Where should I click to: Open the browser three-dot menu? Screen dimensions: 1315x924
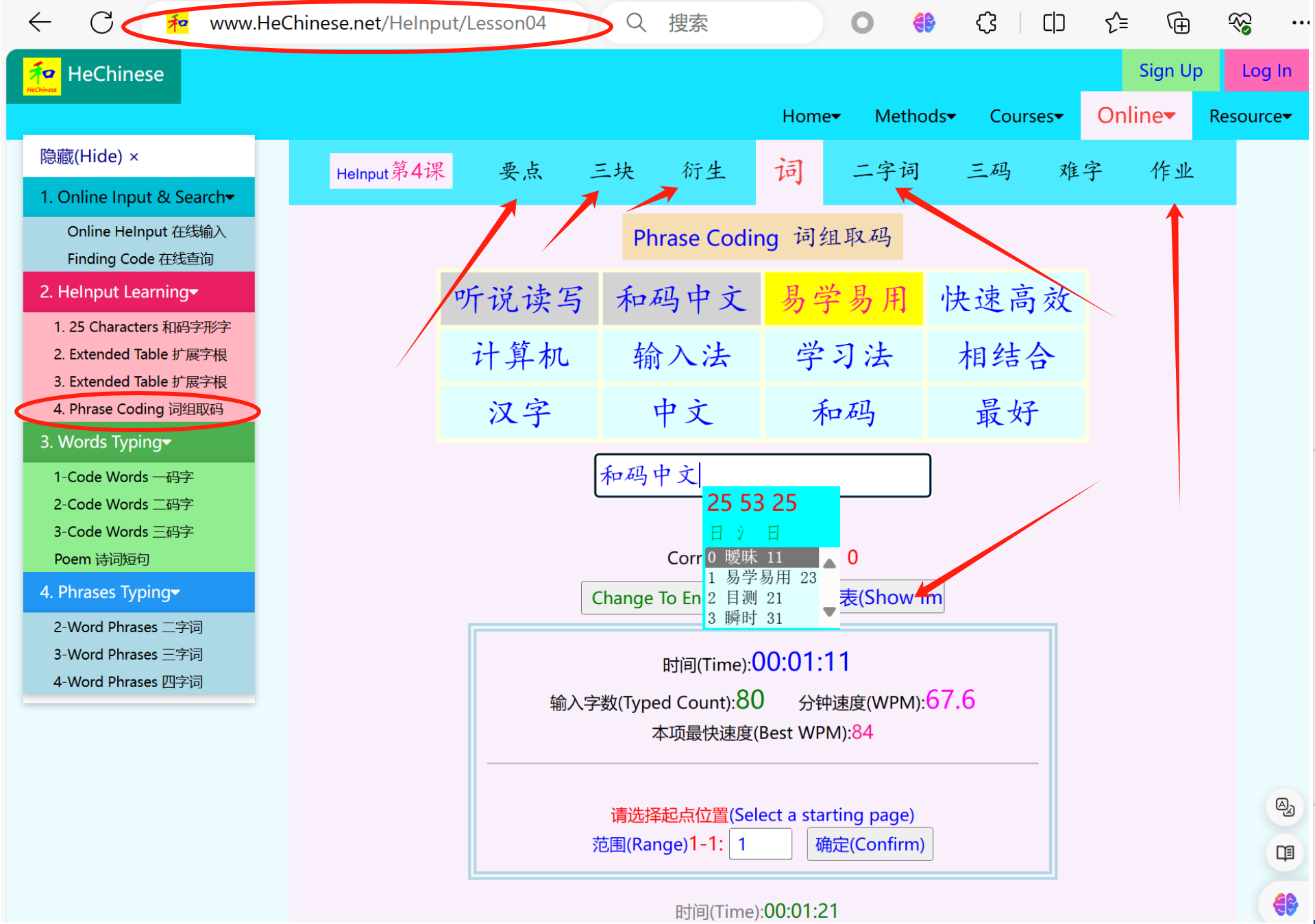click(x=1299, y=23)
